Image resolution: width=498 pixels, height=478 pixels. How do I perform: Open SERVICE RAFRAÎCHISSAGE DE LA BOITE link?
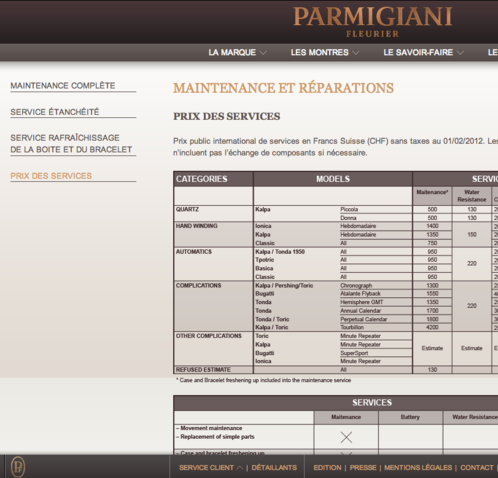(71, 144)
